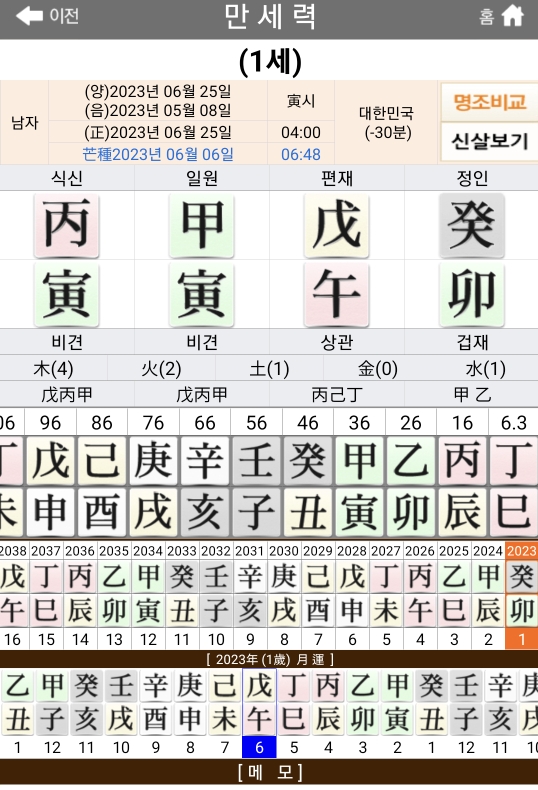
Task: Select the 2030 year column 庚戌
Action: (284, 596)
